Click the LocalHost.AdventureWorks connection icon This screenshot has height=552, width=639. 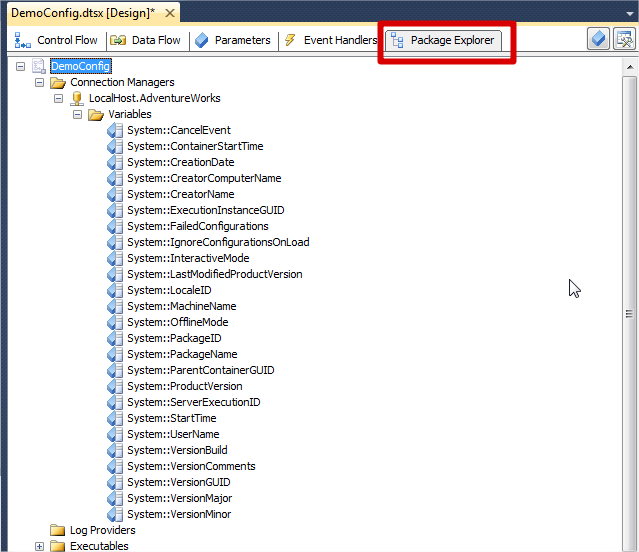coord(77,98)
